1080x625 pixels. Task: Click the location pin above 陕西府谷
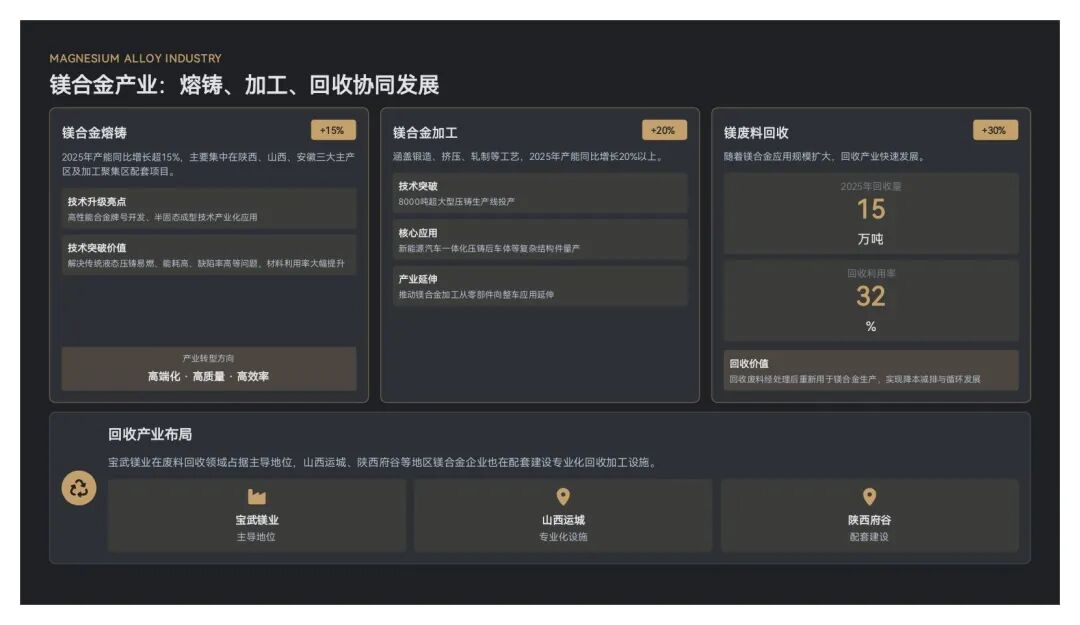click(869, 497)
